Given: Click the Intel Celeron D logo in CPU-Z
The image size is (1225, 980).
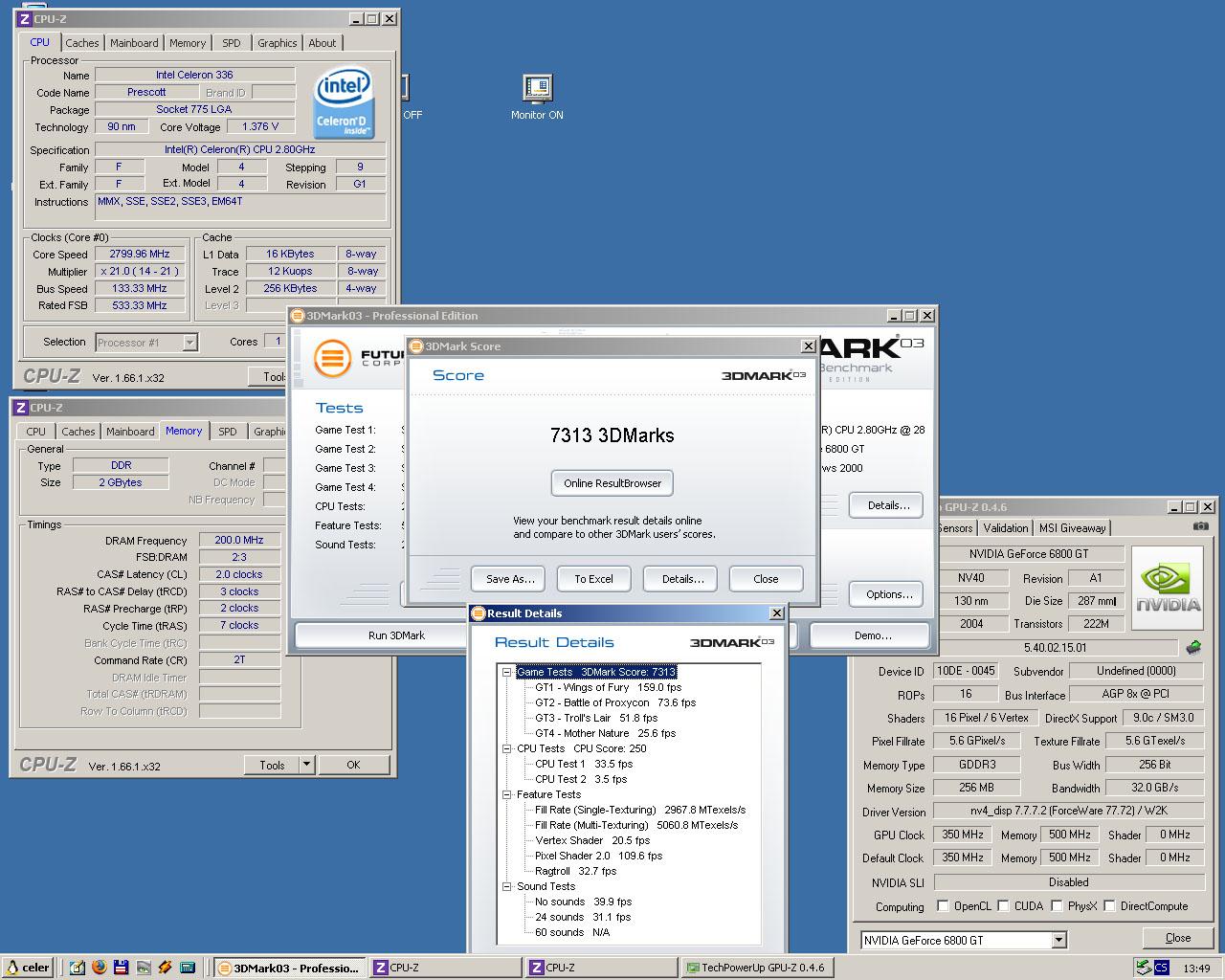Looking at the screenshot, I should (345, 103).
